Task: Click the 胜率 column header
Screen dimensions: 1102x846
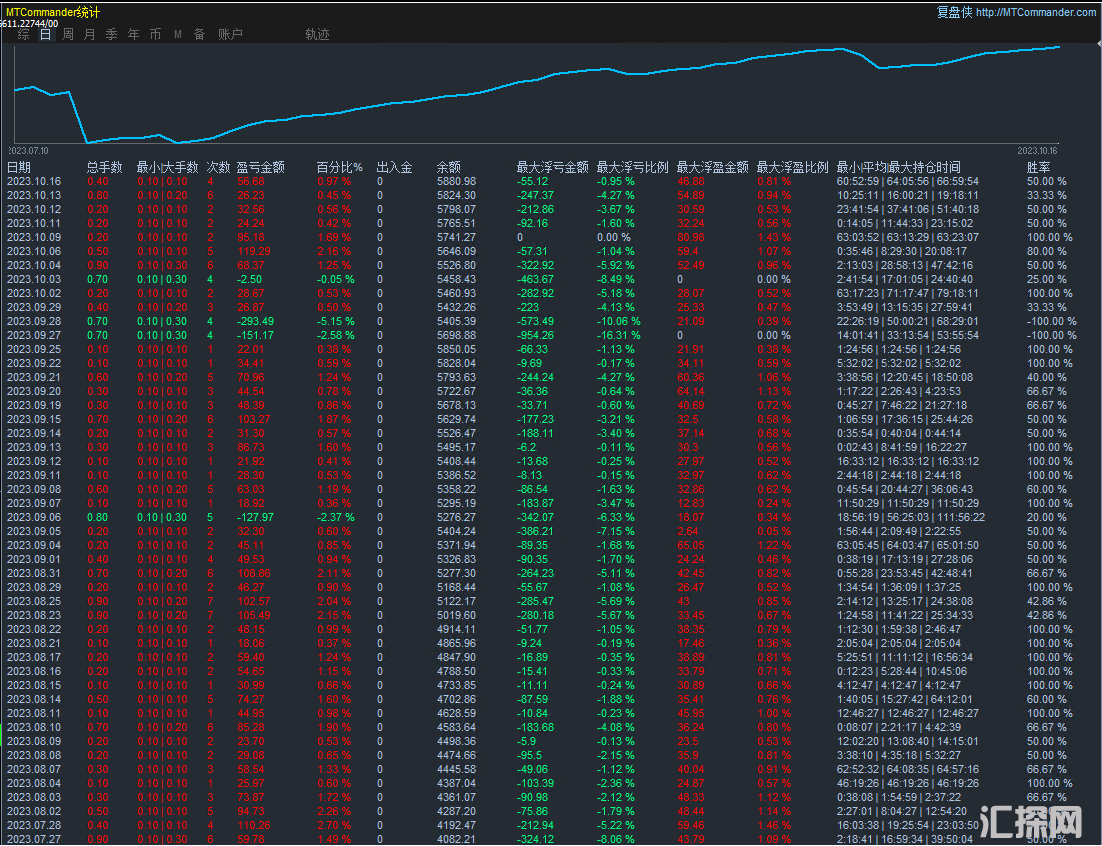Action: 1039,167
